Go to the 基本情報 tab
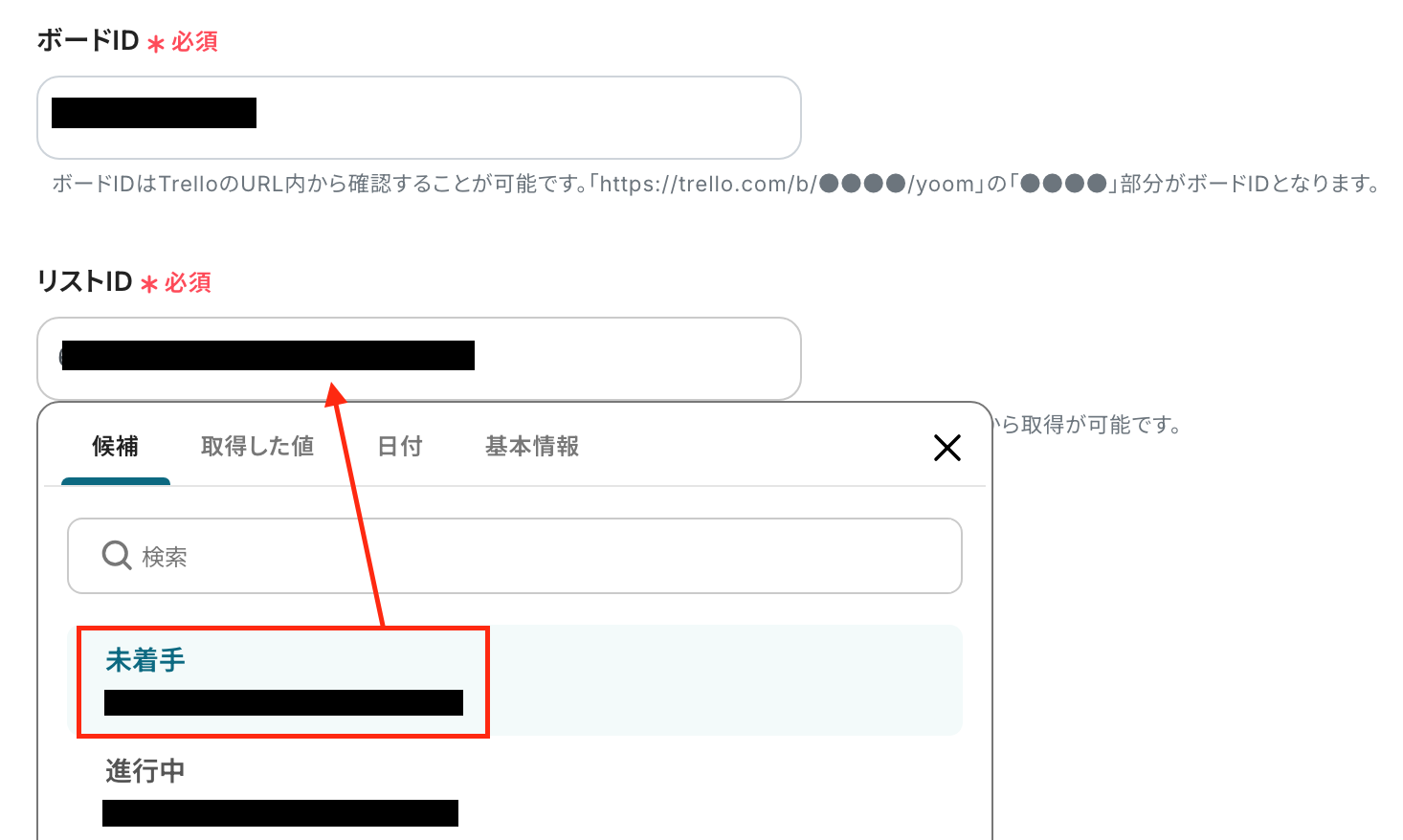1403x840 pixels. click(x=532, y=447)
